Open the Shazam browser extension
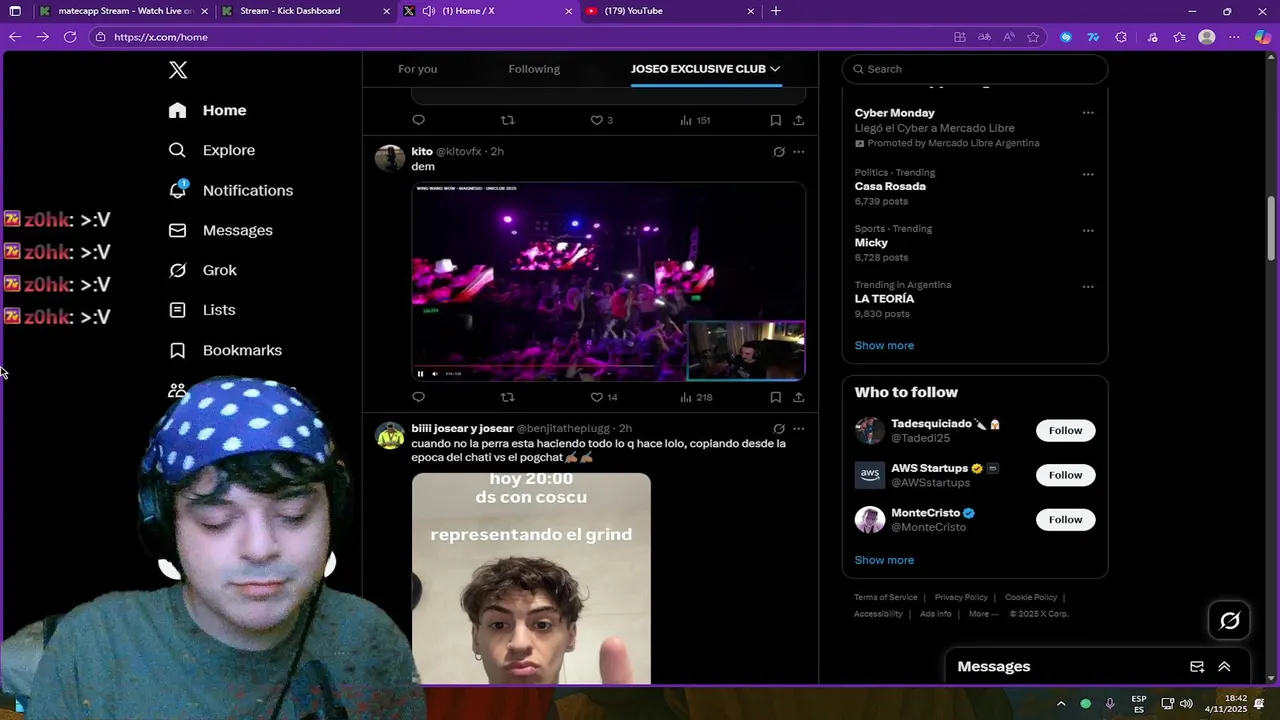The height and width of the screenshot is (720, 1280). [x=1066, y=37]
